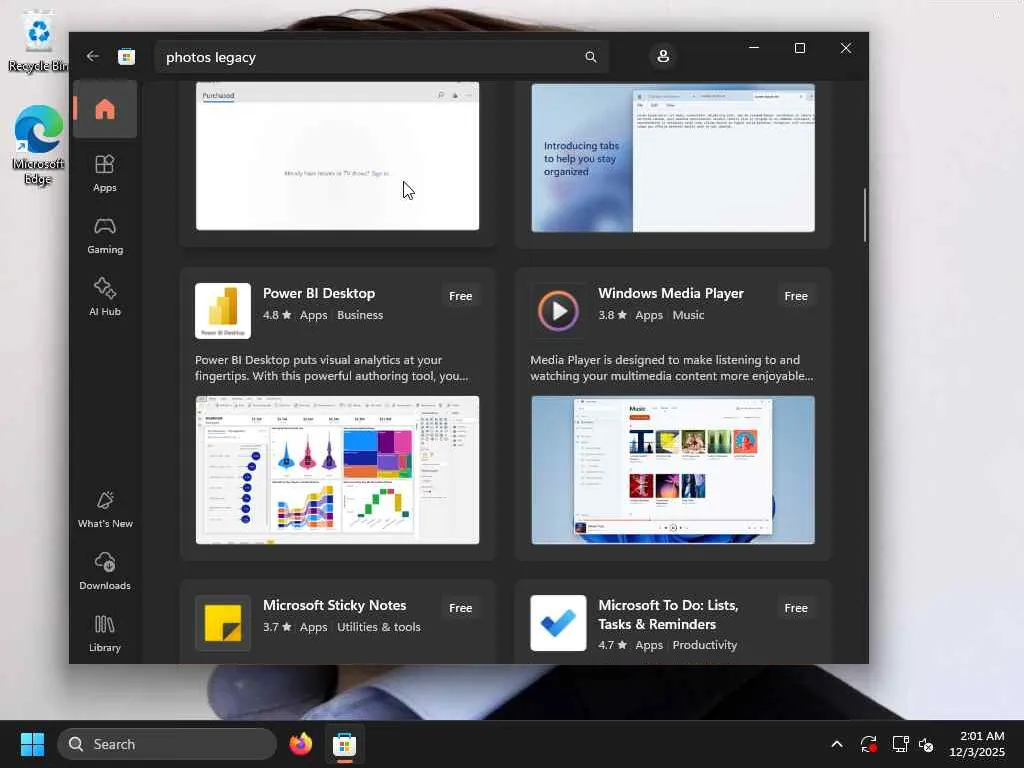This screenshot has height=768, width=1024.
Task: Click the Windows Media Player app icon
Action: 558,311
